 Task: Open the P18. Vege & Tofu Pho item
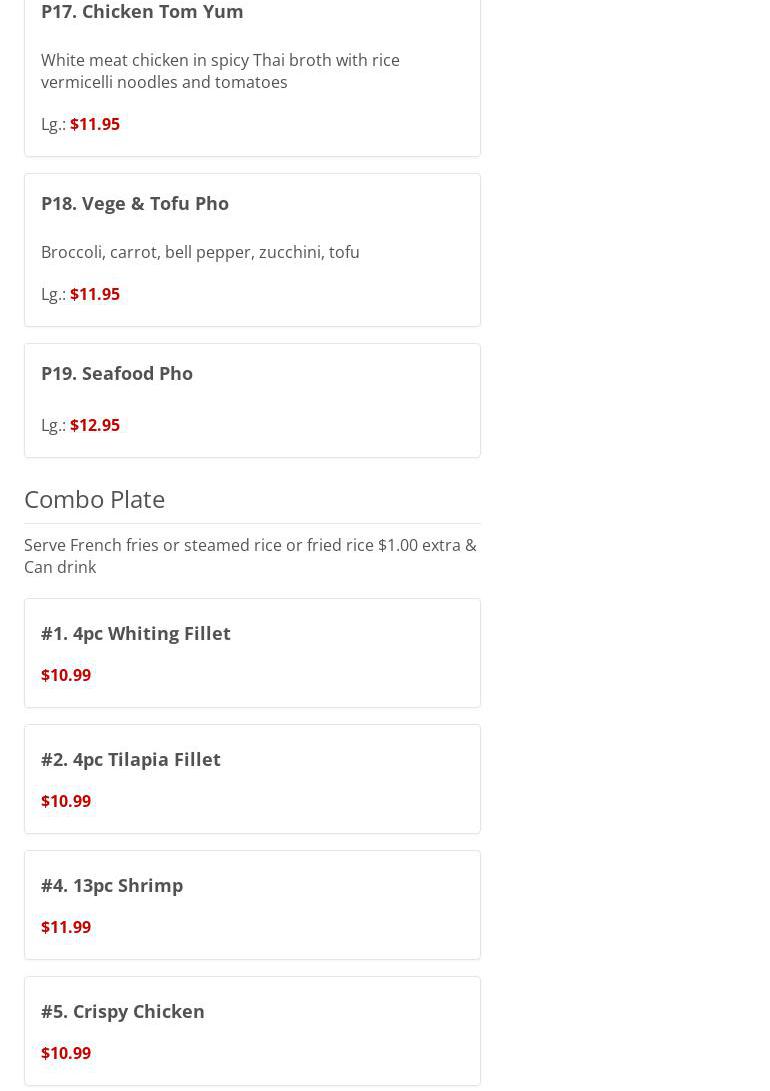pyautogui.click(x=135, y=203)
